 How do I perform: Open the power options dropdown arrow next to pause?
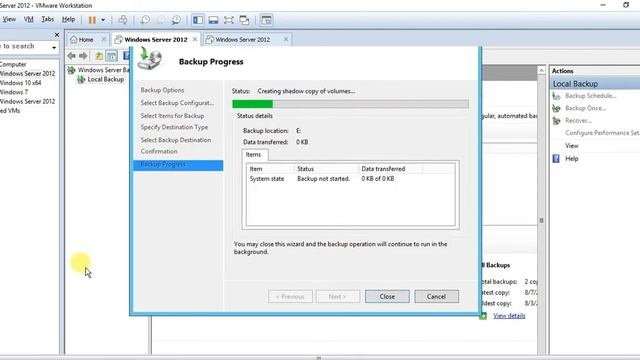click(103, 20)
